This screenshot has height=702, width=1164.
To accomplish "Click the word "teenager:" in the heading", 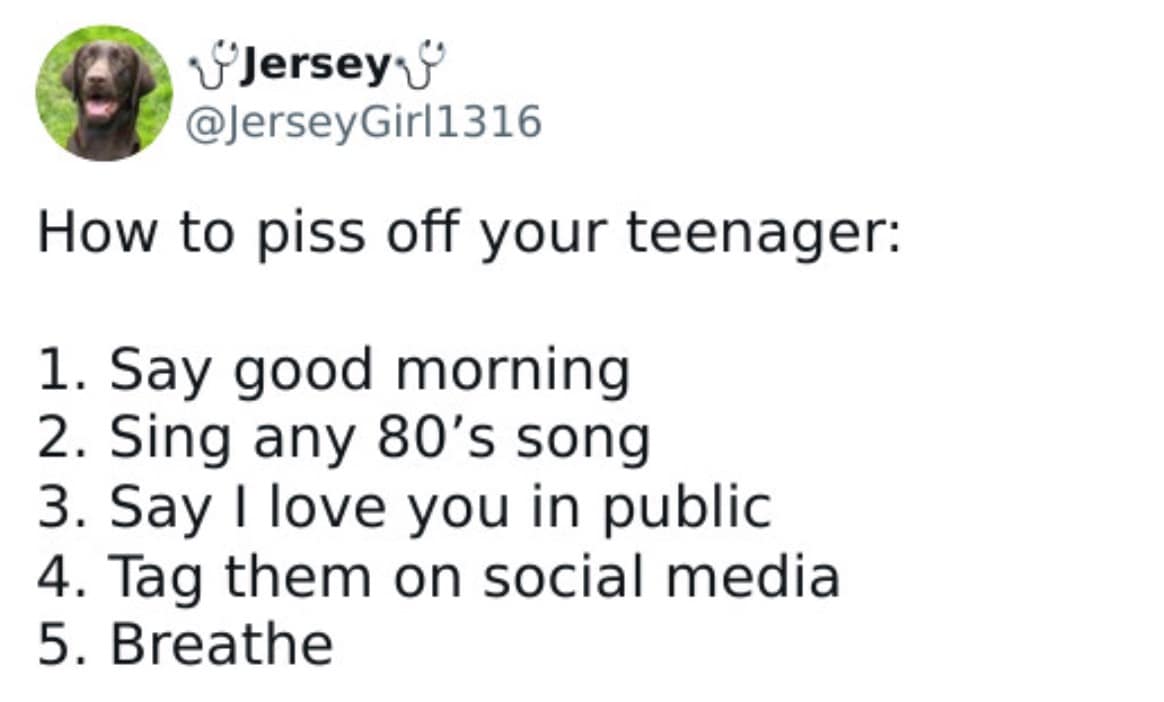I will coord(763,234).
